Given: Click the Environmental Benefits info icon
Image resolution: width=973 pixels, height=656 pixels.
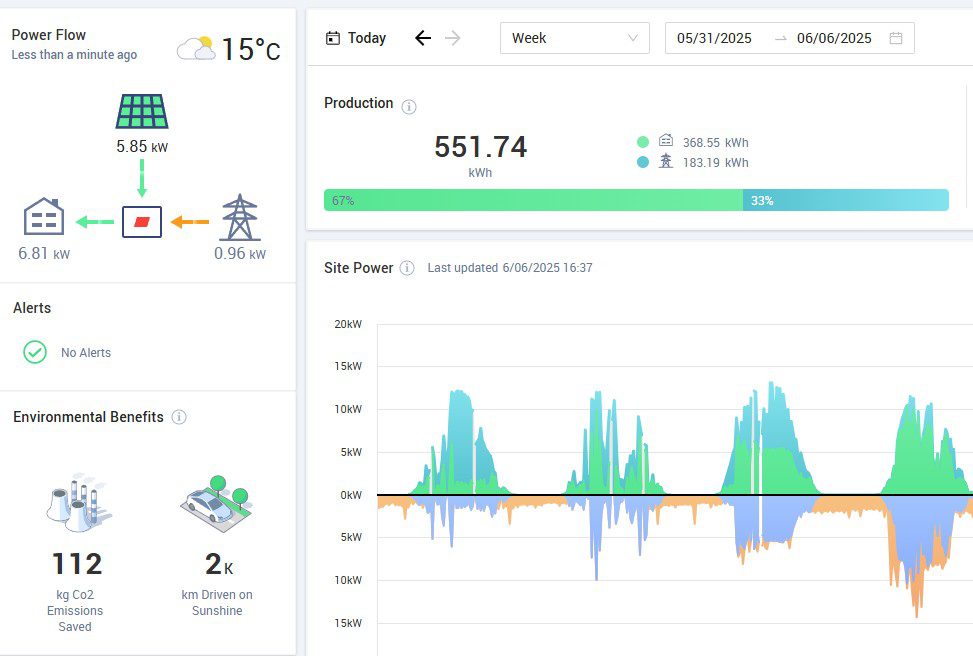Looking at the screenshot, I should click(179, 417).
